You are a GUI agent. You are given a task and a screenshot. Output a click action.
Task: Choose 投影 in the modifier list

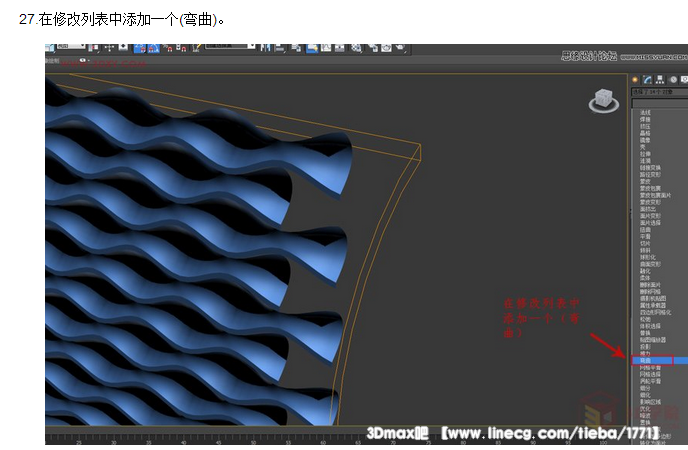(645, 347)
